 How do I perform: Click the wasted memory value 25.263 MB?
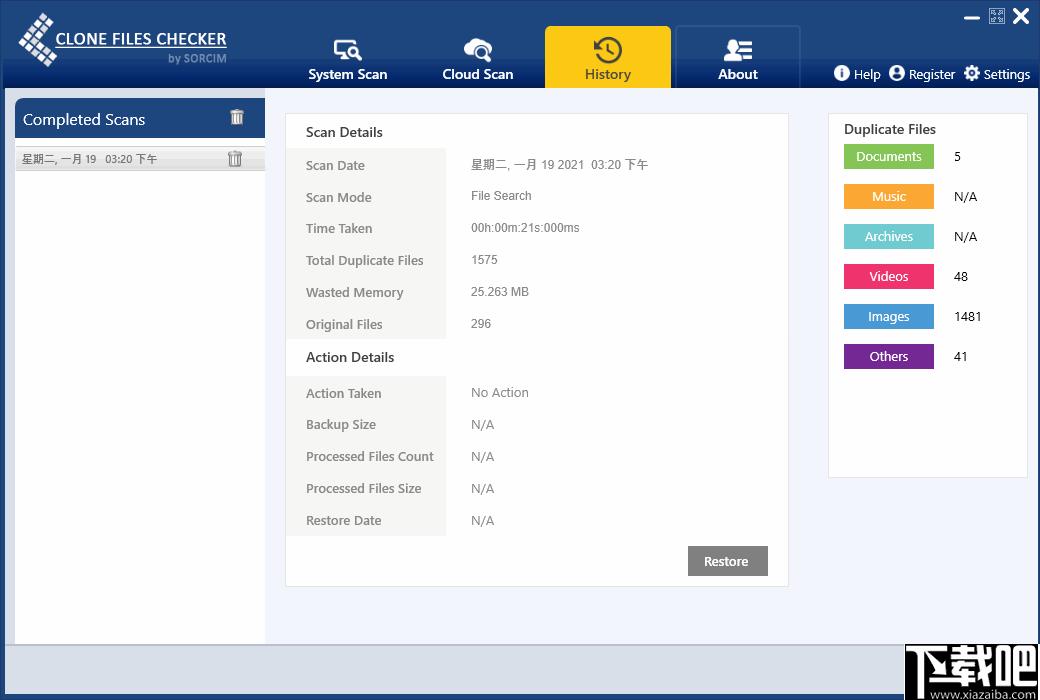pos(499,292)
